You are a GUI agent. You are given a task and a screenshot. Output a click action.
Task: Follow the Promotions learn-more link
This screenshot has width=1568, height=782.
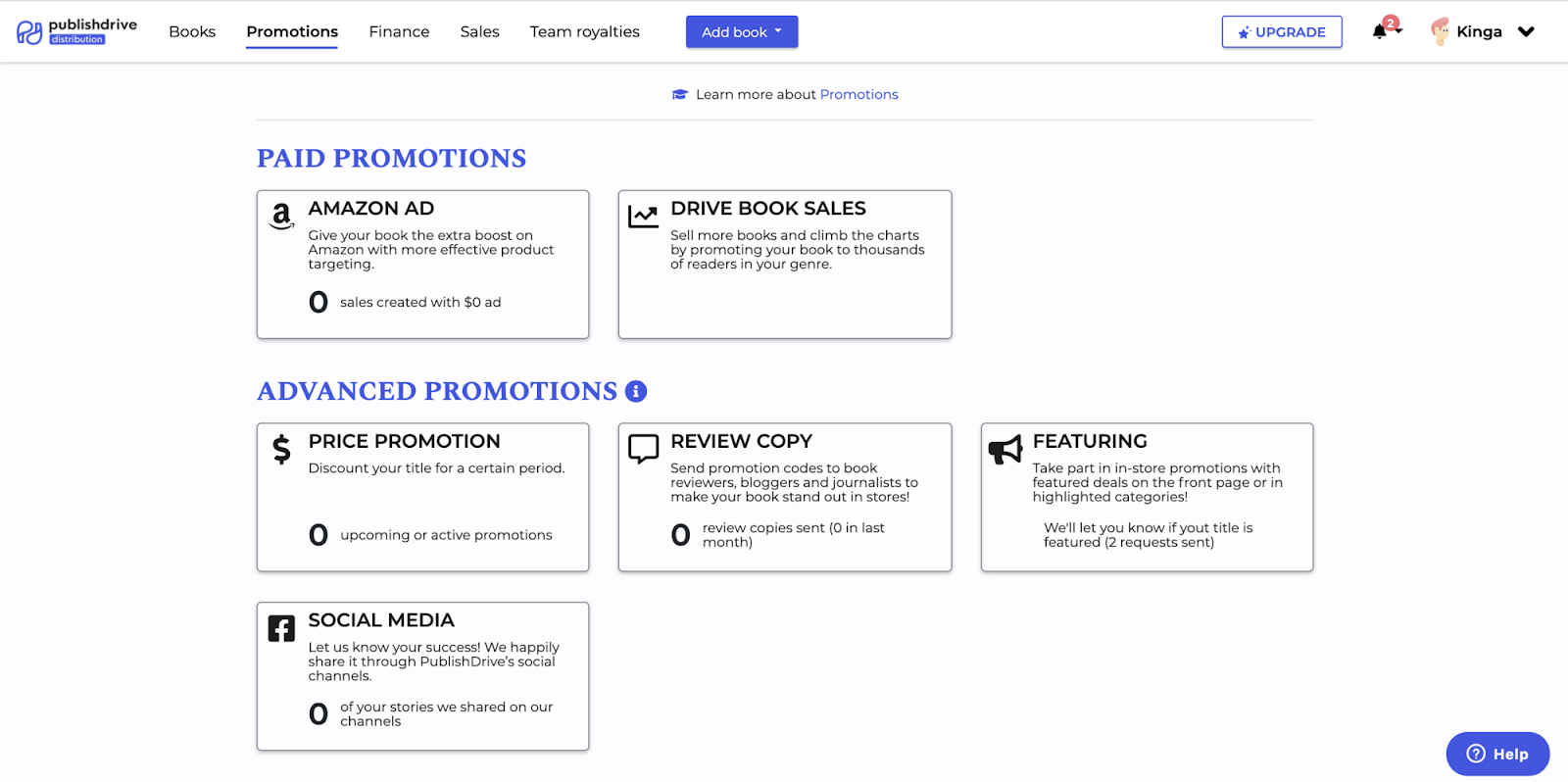[x=858, y=94]
